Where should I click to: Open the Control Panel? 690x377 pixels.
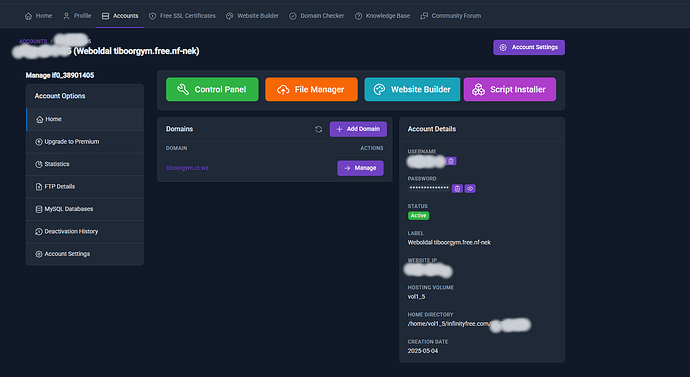pos(212,89)
